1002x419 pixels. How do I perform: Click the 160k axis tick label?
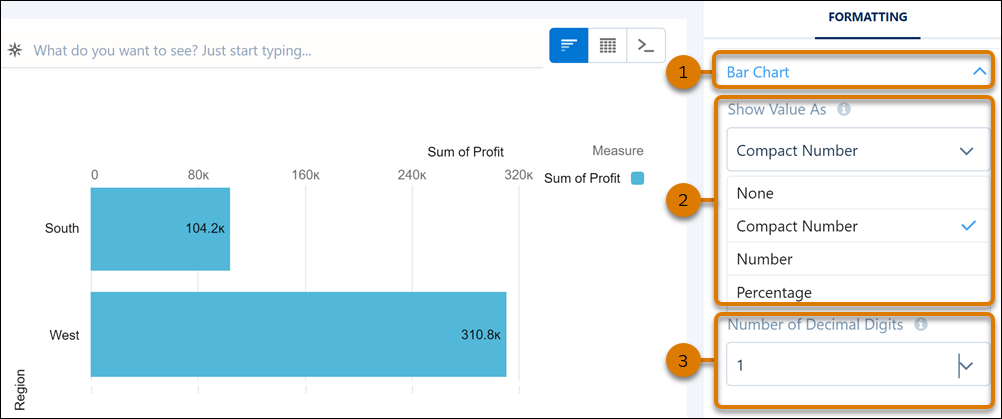click(305, 176)
